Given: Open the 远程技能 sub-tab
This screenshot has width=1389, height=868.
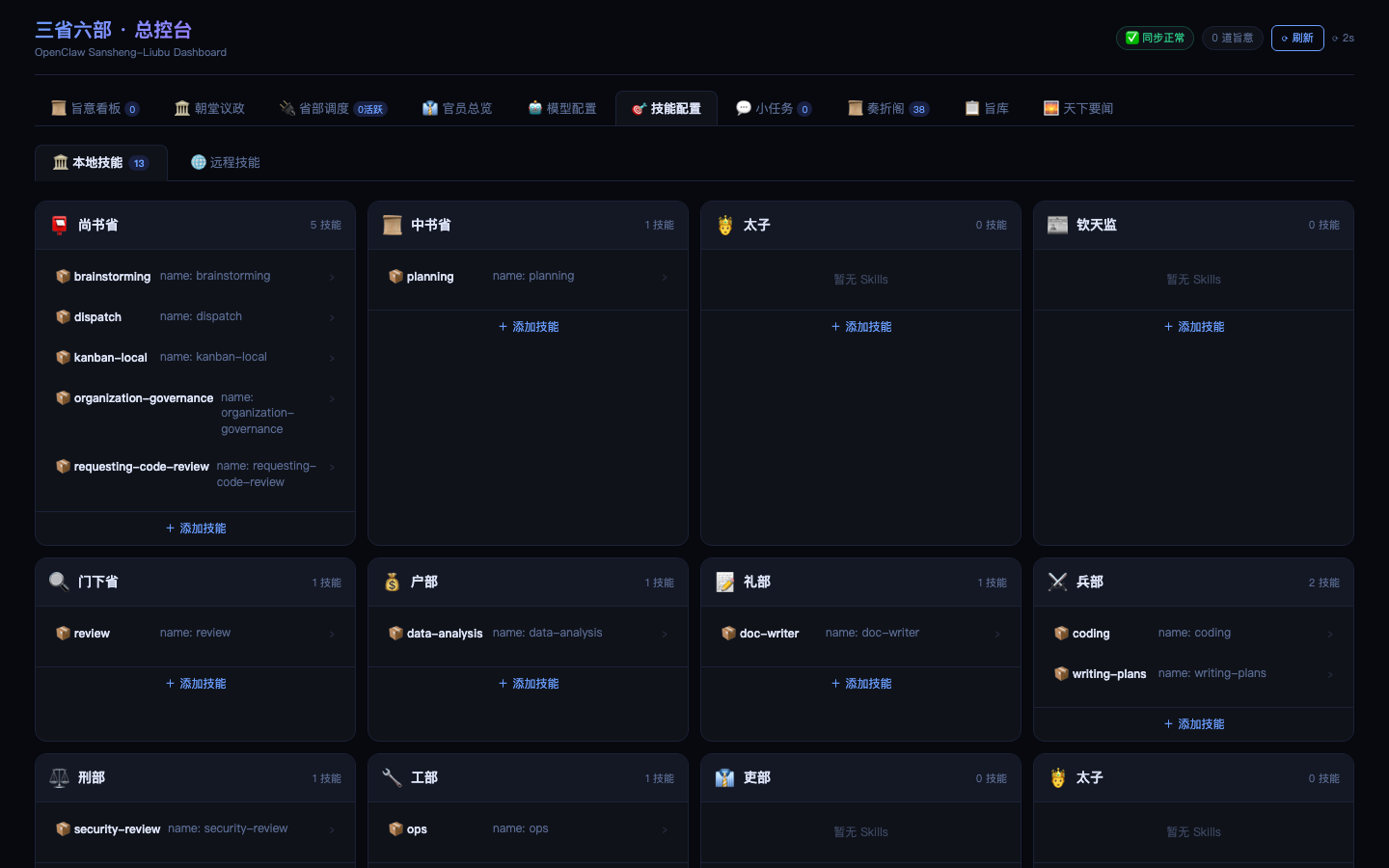Looking at the screenshot, I should (x=226, y=162).
